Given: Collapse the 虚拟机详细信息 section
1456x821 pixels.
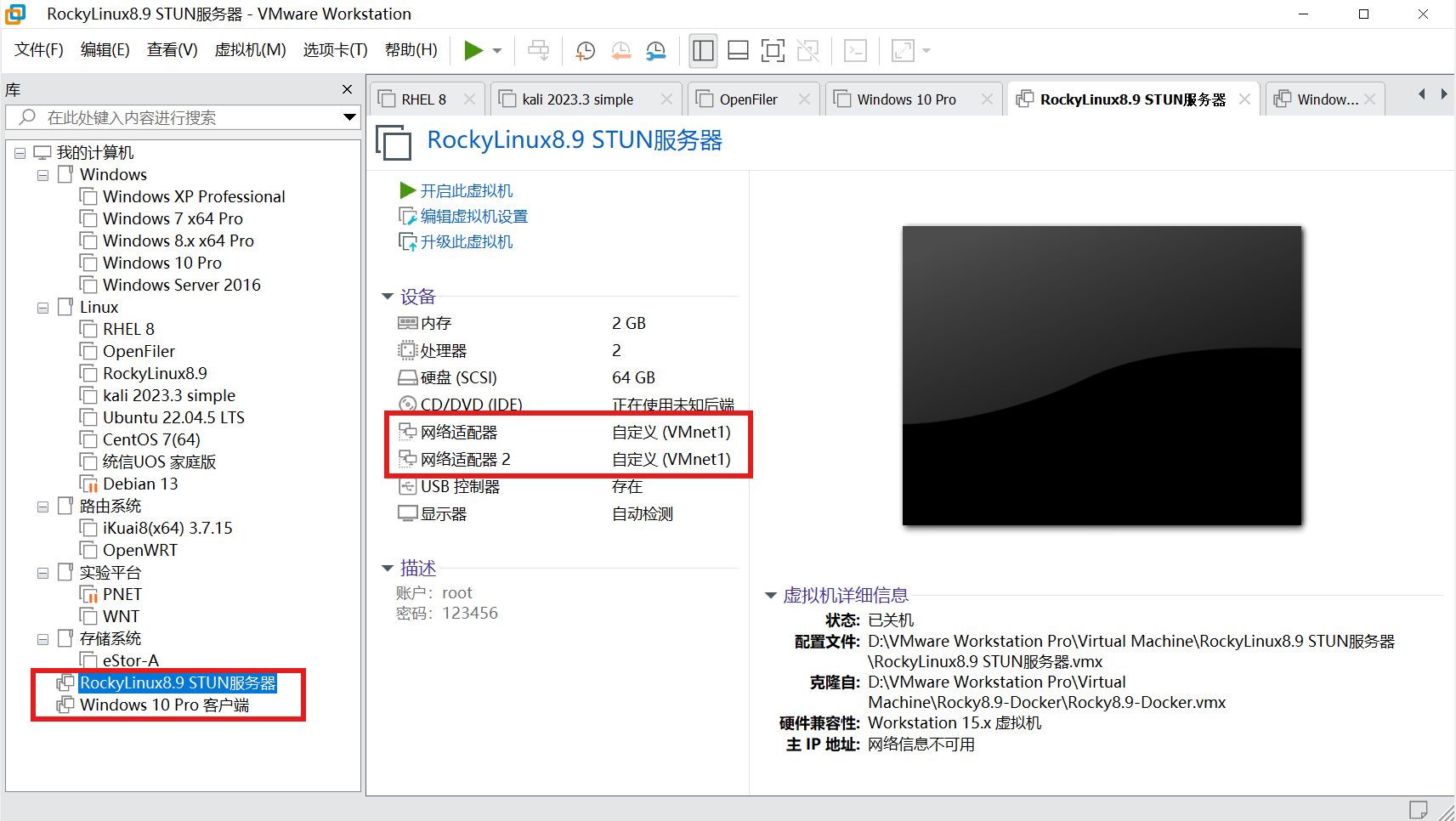Looking at the screenshot, I should 771,595.
